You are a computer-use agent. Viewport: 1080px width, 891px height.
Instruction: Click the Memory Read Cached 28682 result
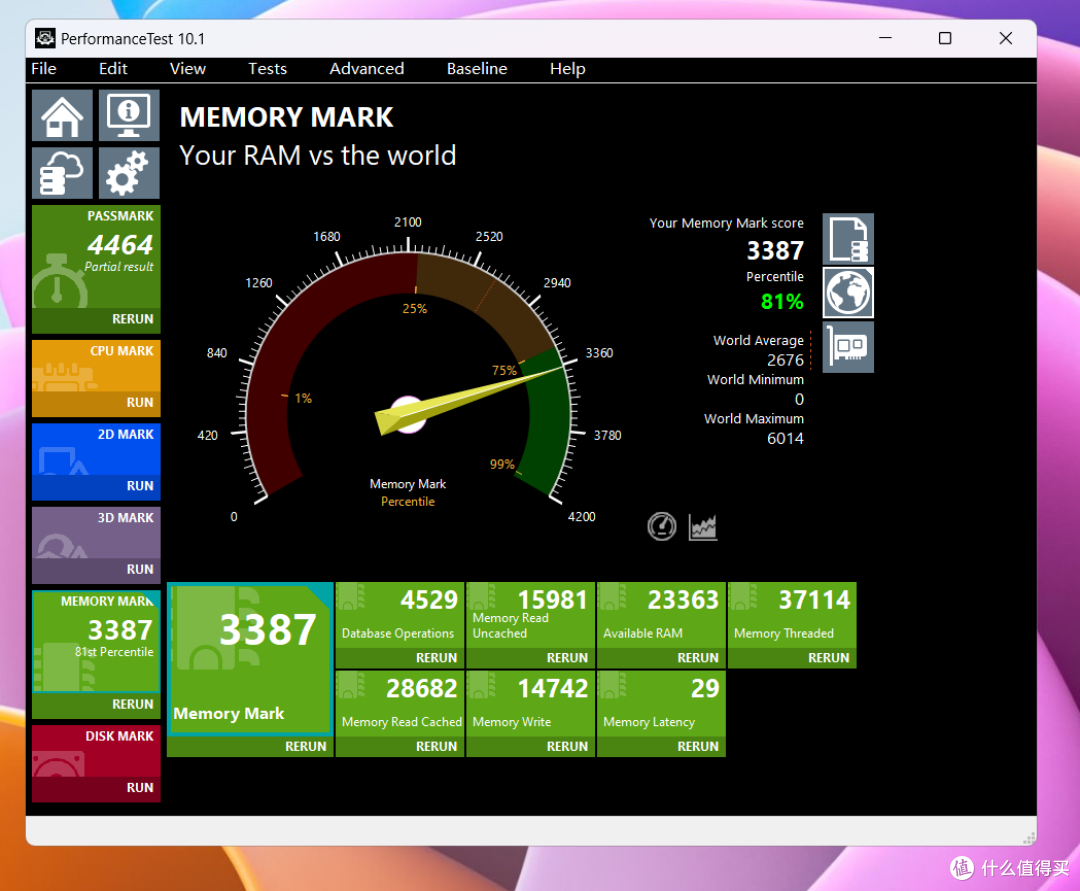tap(400, 704)
